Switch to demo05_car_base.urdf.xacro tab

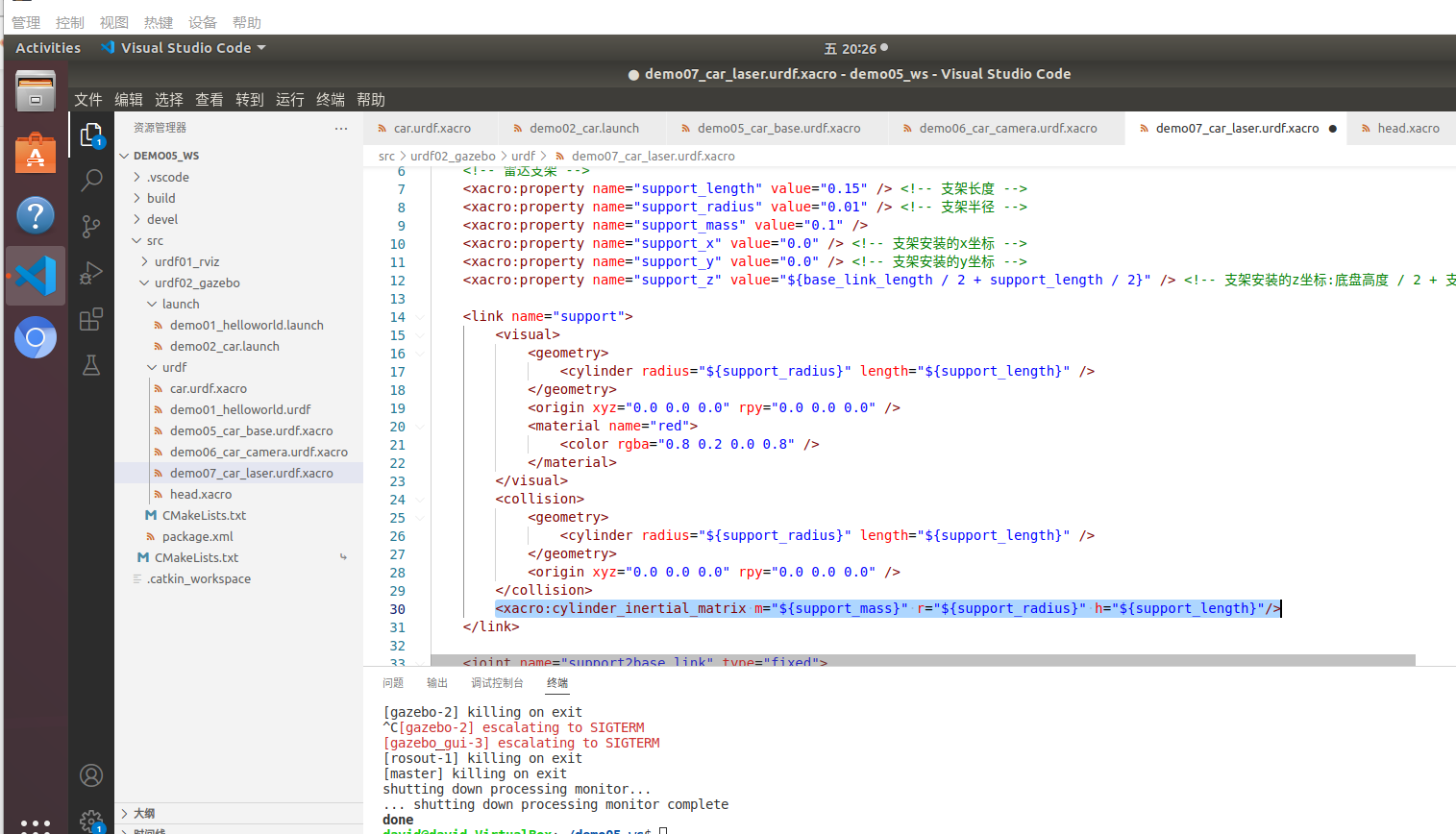[778, 128]
